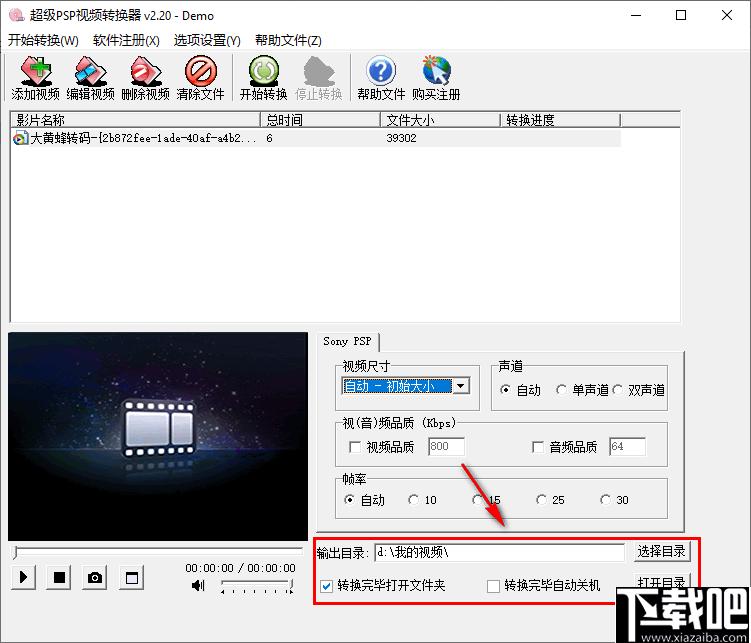The width and height of the screenshot is (751, 643).
Task: Open the 选项设置(Y) menu
Action: tap(207, 40)
